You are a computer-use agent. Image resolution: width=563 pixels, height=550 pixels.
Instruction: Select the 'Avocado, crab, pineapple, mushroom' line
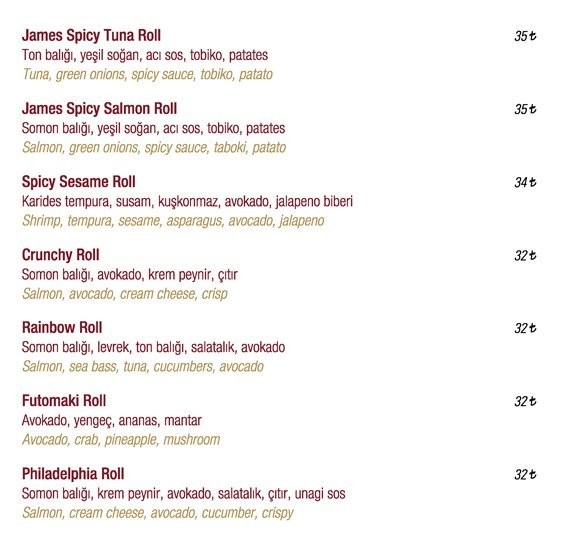[121, 440]
